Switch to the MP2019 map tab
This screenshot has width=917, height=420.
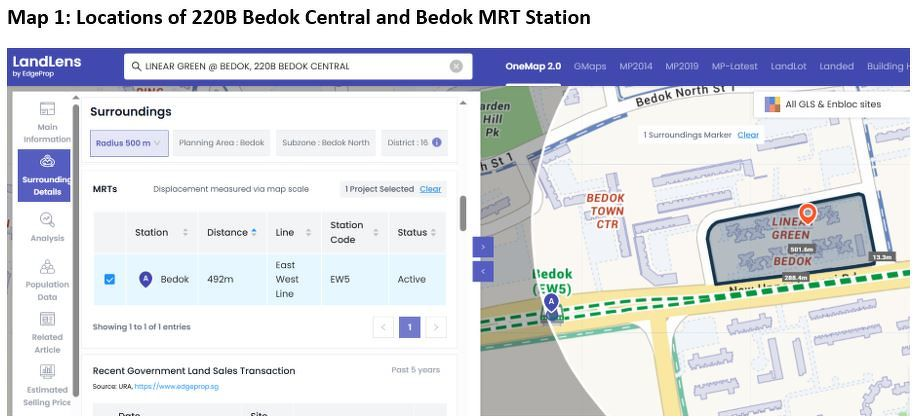[x=681, y=66]
